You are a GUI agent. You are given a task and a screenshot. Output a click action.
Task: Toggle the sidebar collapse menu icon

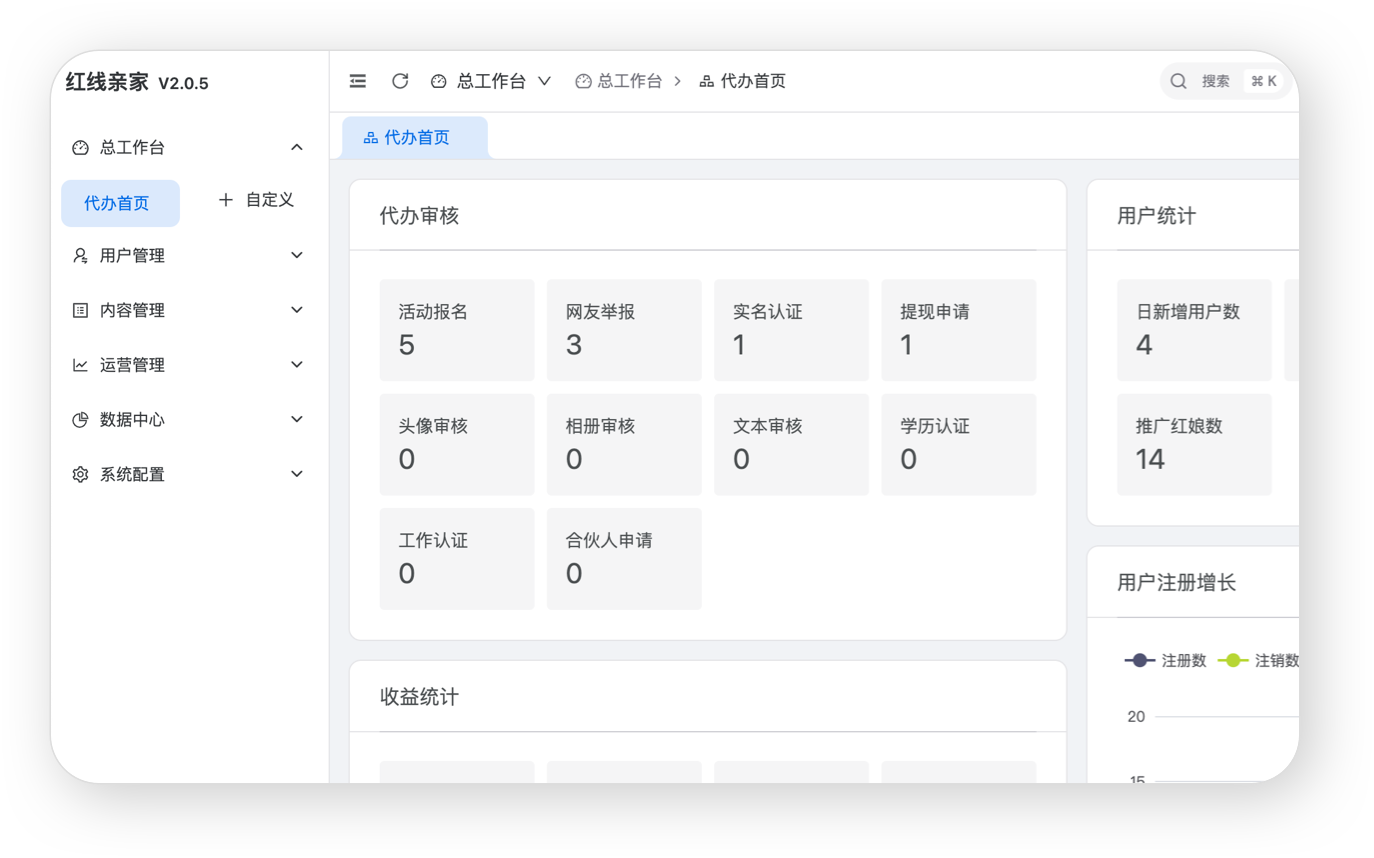(x=358, y=81)
